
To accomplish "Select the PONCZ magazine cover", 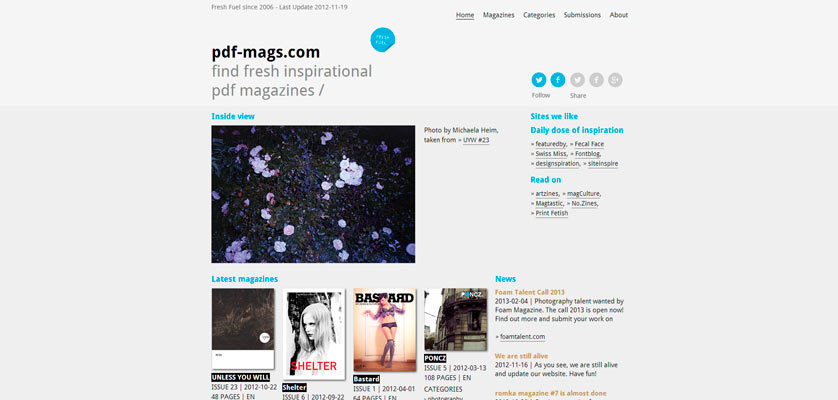I will click(x=455, y=319).
